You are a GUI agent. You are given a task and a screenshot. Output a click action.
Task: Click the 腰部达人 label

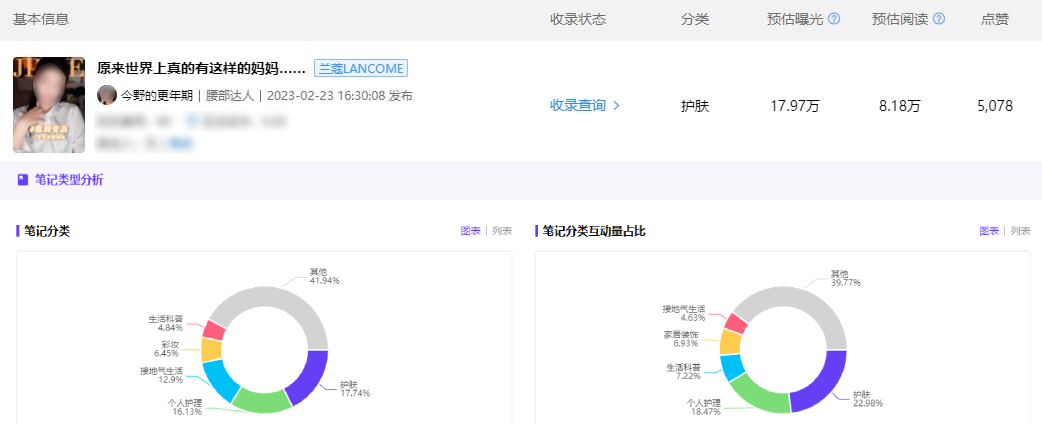point(230,96)
